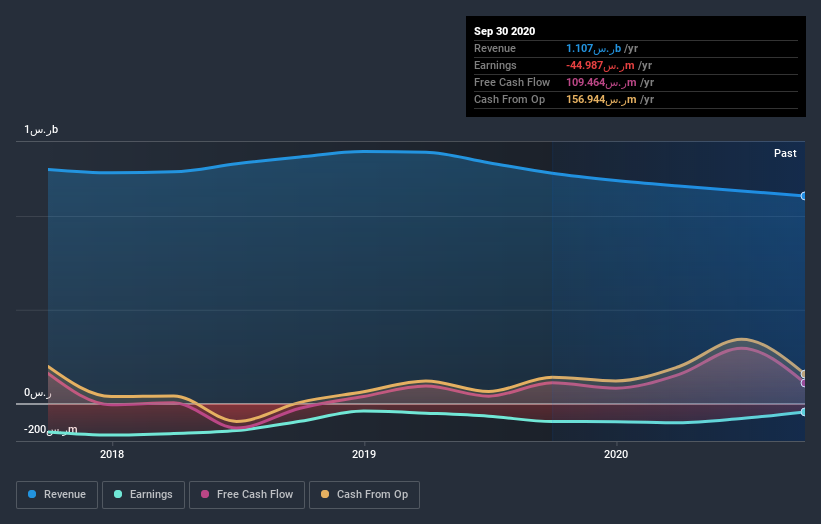Click the Earnings row label in the tooltip
821x524 pixels.
tap(495, 65)
